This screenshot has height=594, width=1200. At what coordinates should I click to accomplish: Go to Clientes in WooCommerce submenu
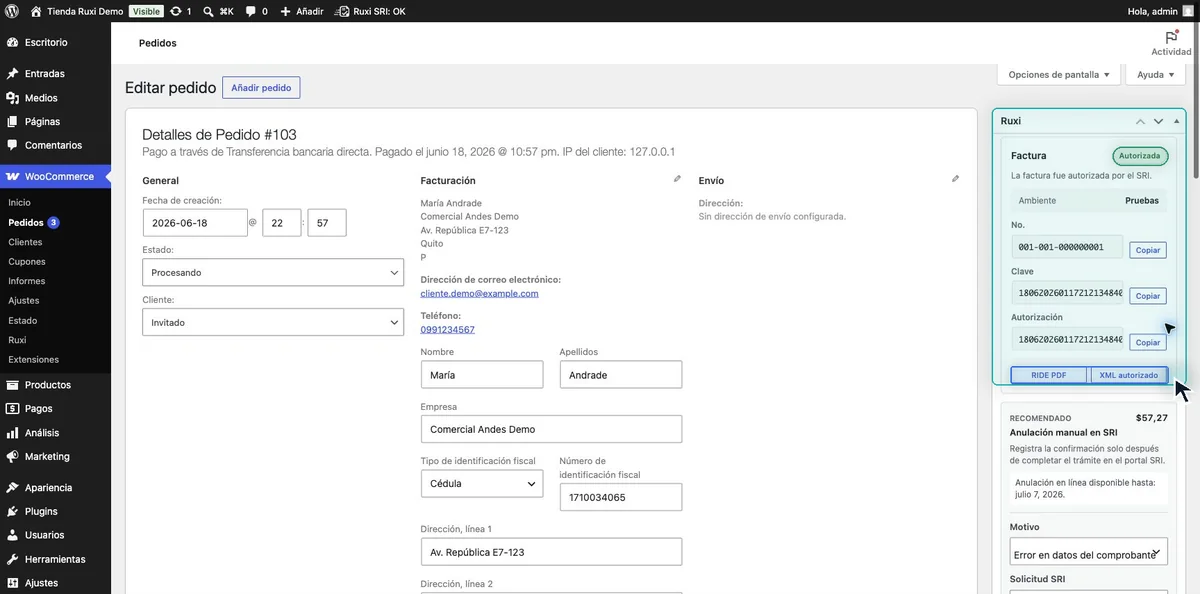(25, 242)
